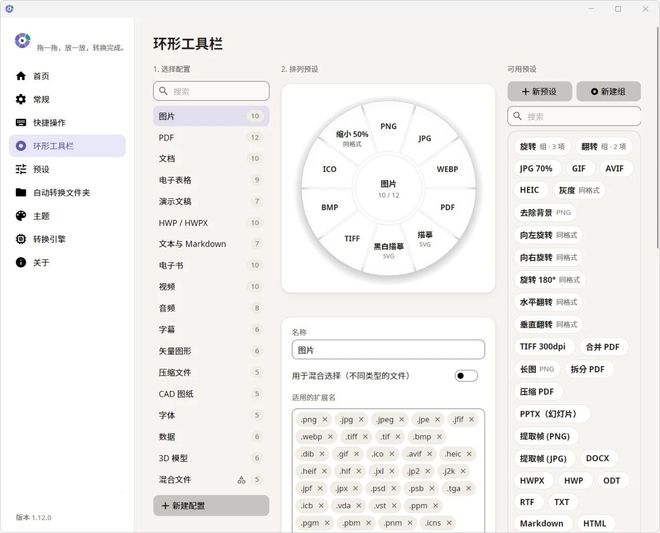
Task: Select the HWP / HWPX configuration
Action: 211,223
